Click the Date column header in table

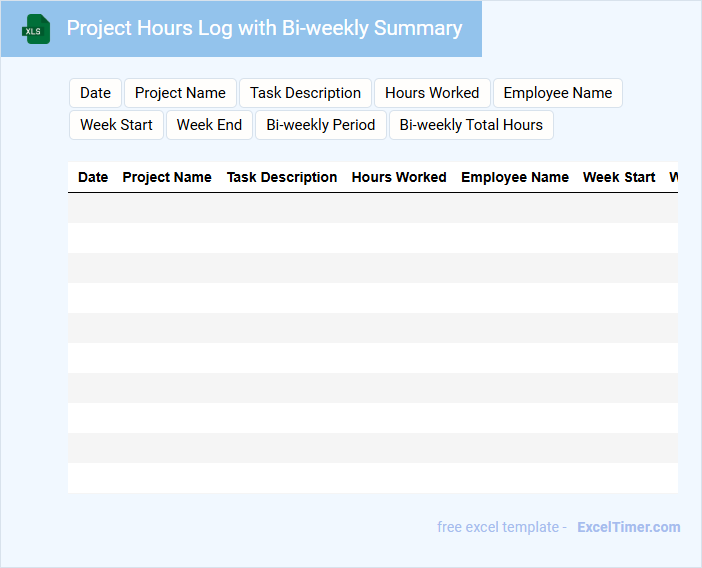point(93,177)
